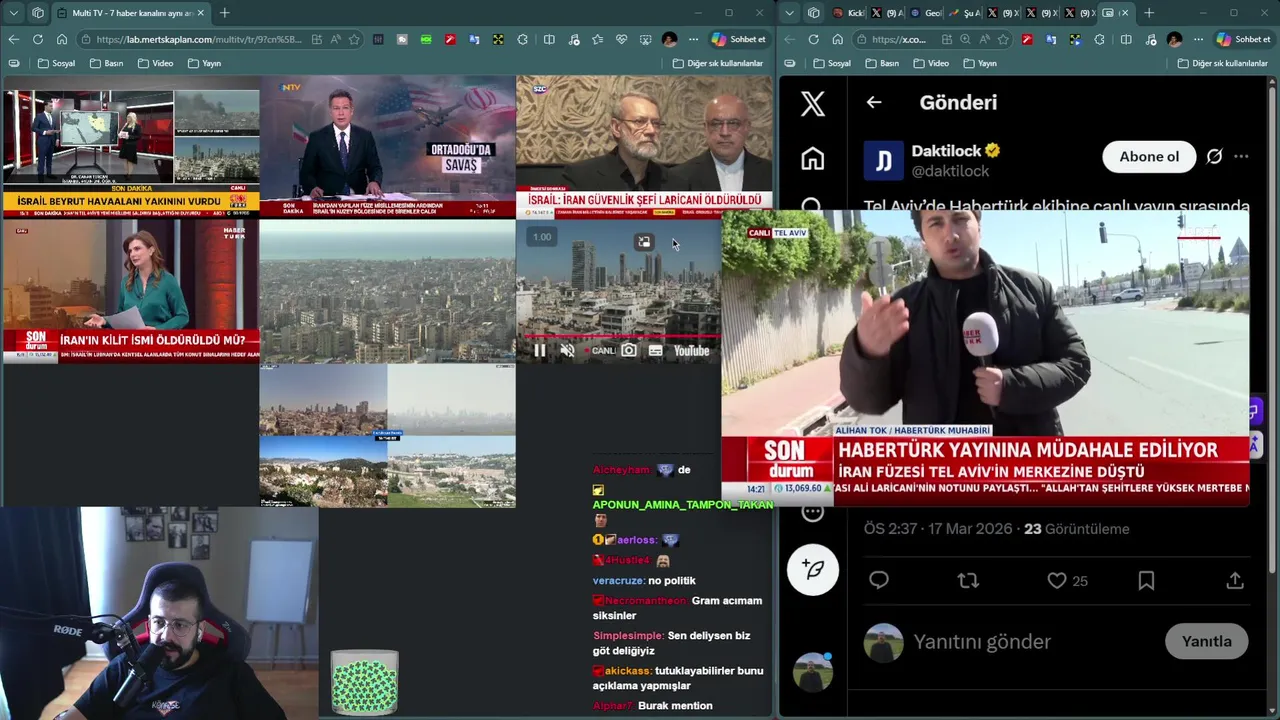The height and width of the screenshot is (720, 1280).
Task: Open Extensions puzzle icon in left window
Action: [523, 39]
